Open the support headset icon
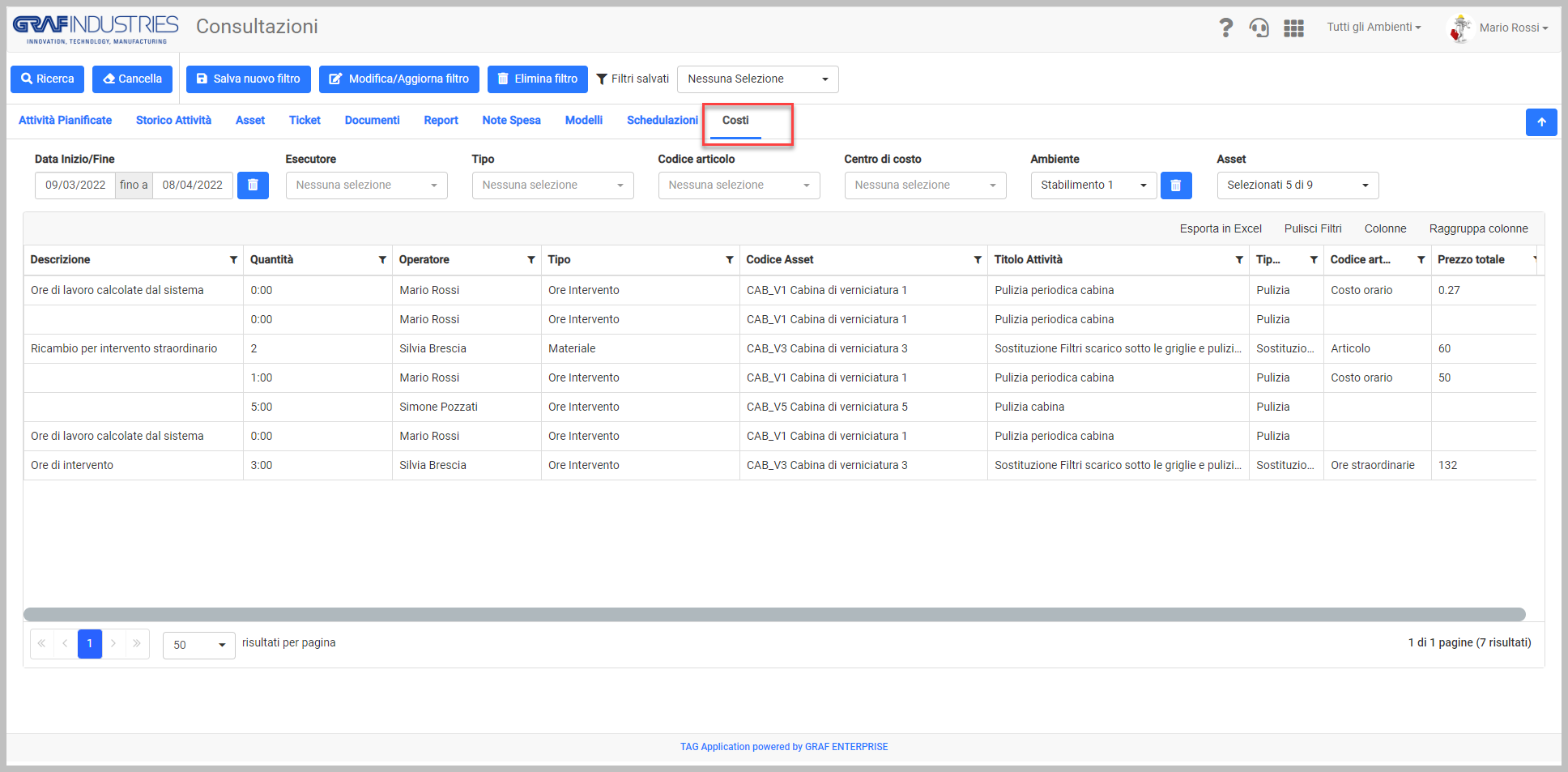1568x772 pixels. click(1259, 28)
